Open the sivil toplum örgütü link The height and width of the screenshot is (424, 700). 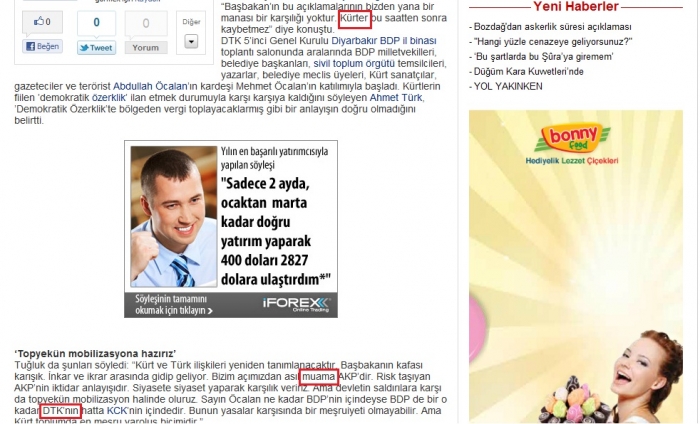[354, 63]
